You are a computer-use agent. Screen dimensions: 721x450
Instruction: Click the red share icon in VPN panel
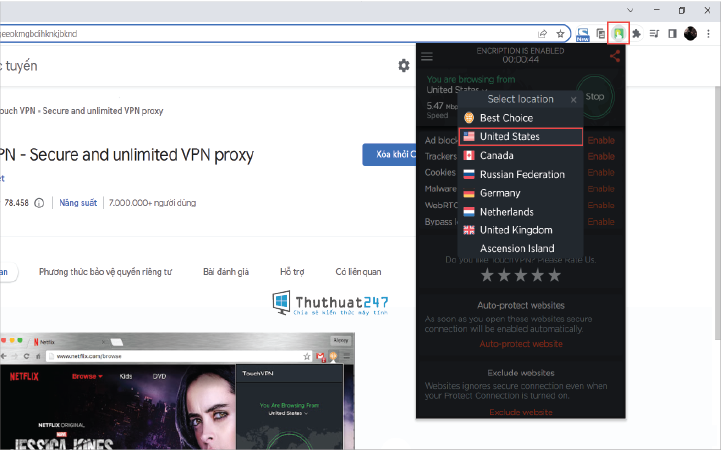(615, 57)
